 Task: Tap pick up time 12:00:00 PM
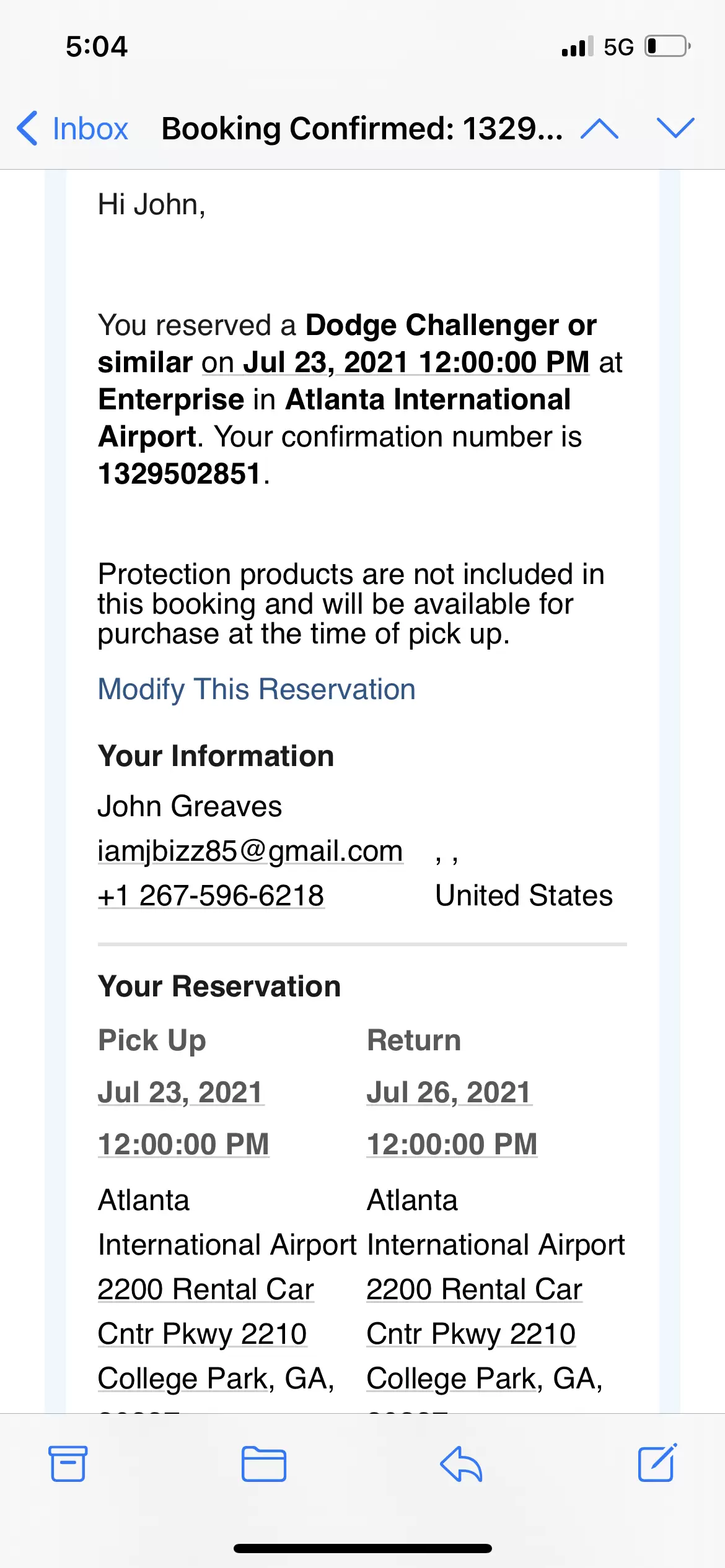click(183, 1144)
